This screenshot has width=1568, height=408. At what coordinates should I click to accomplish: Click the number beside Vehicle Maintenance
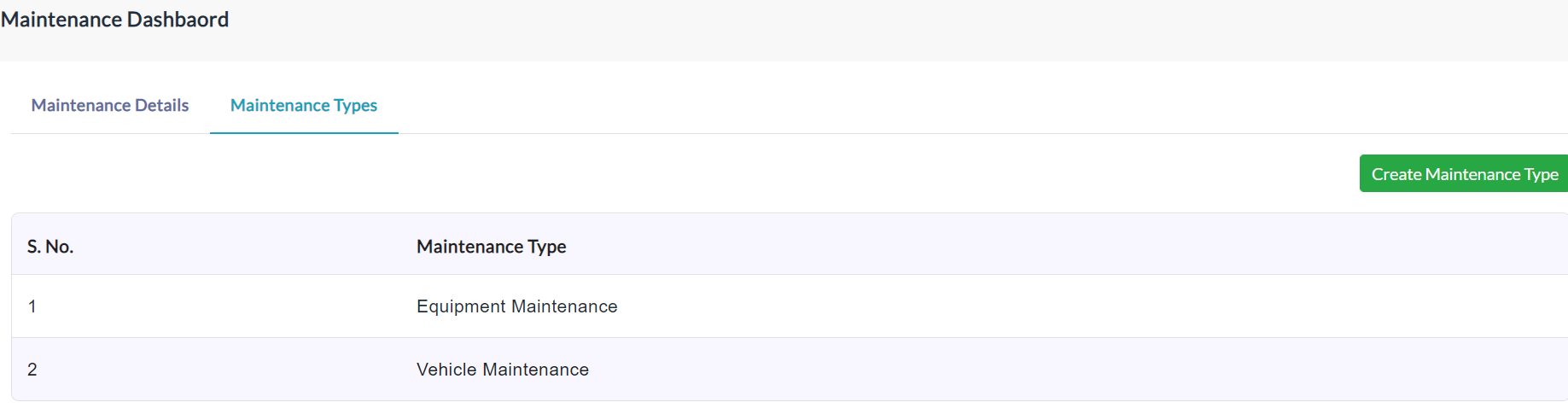pyautogui.click(x=32, y=370)
